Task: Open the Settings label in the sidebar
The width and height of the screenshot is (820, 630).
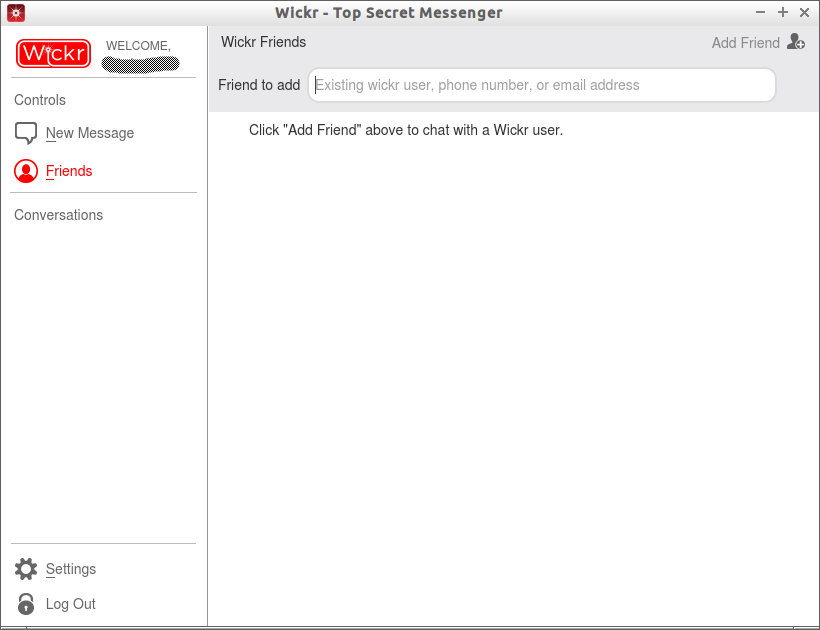Action: click(71, 569)
